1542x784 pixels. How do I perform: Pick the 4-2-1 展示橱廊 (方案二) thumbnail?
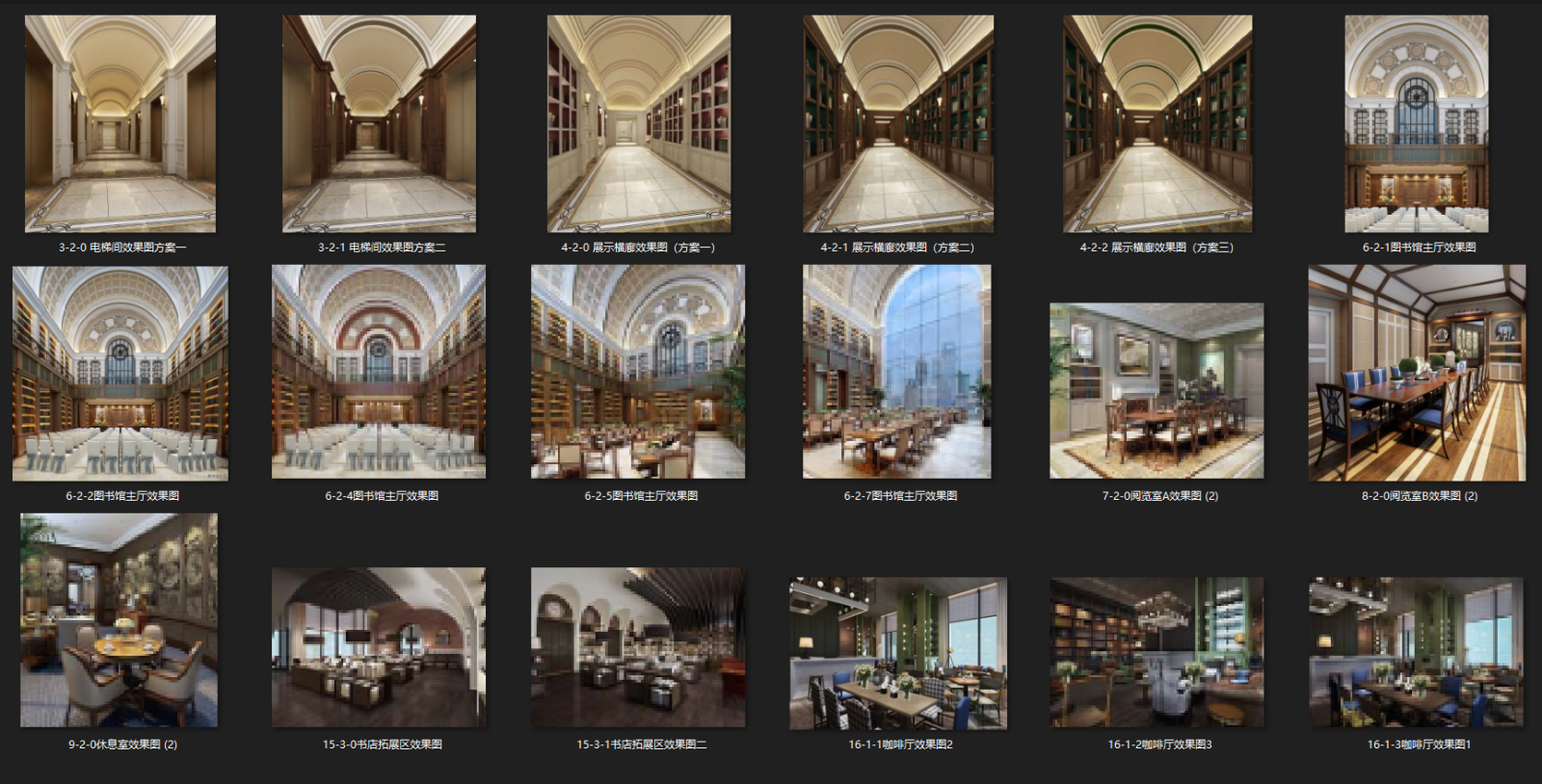point(898,123)
